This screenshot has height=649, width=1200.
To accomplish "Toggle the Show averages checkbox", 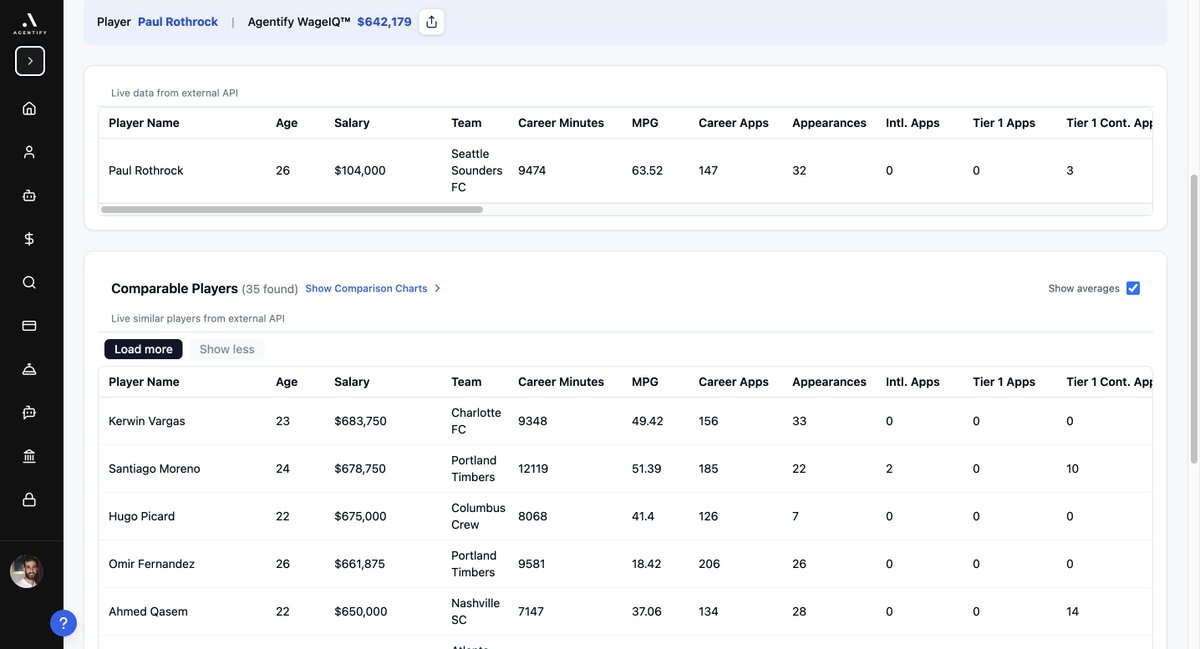I will 1133,288.
